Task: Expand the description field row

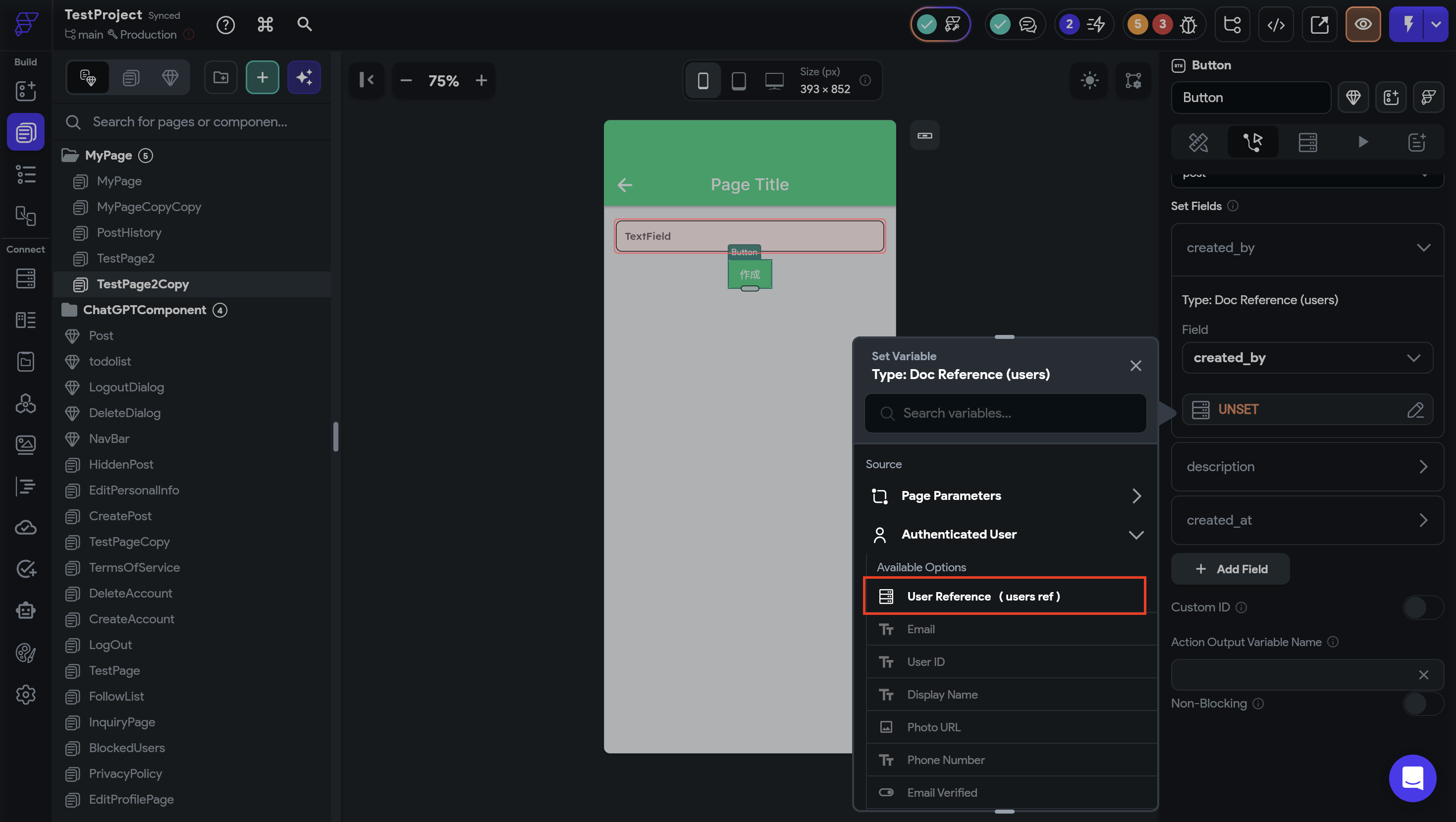Action: [x=1307, y=466]
